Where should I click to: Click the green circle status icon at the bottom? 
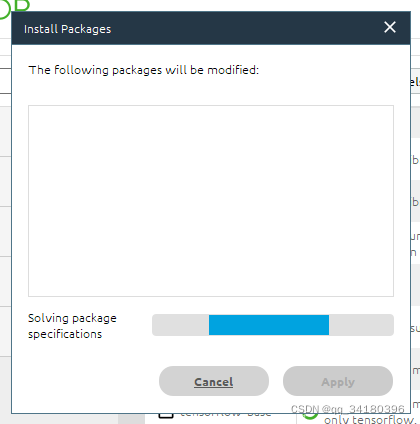pyautogui.click(x=310, y=416)
